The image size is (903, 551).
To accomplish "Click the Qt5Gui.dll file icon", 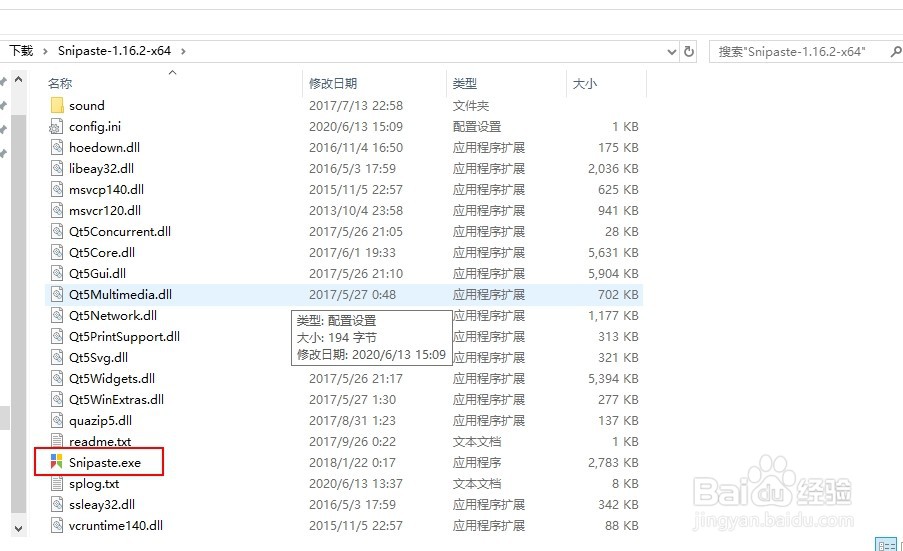I will tap(56, 273).
